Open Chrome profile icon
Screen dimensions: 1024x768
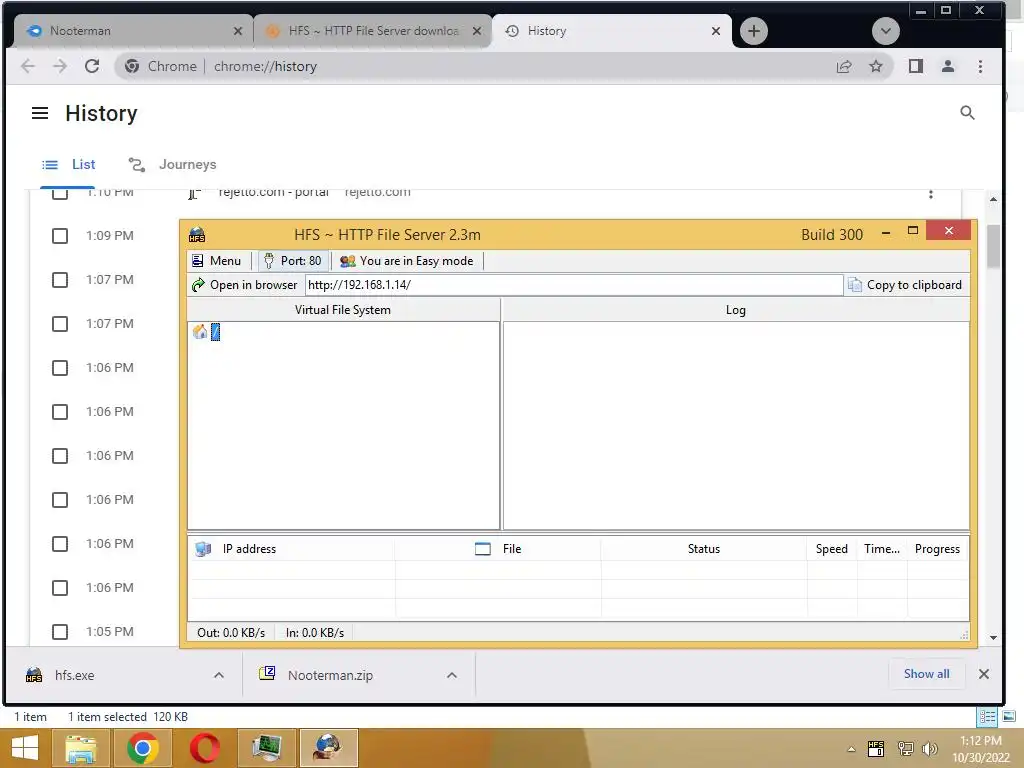tap(948, 66)
